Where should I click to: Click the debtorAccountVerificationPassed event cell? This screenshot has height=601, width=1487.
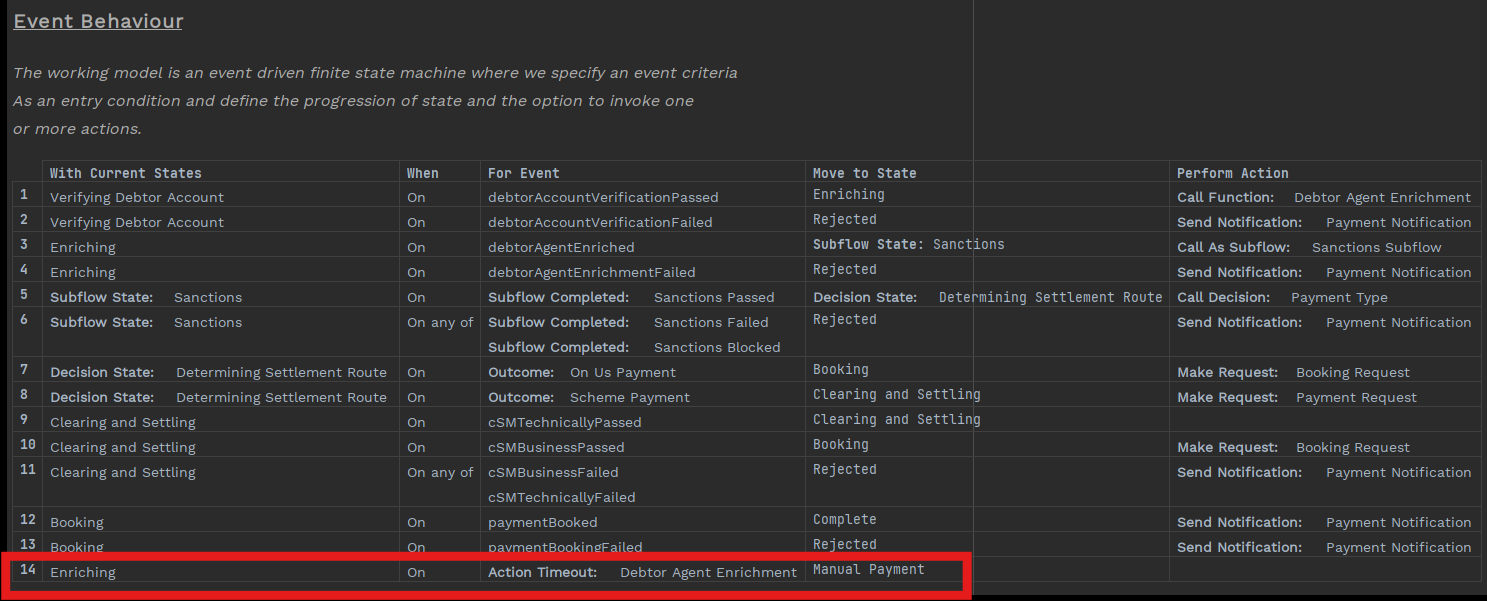point(603,198)
